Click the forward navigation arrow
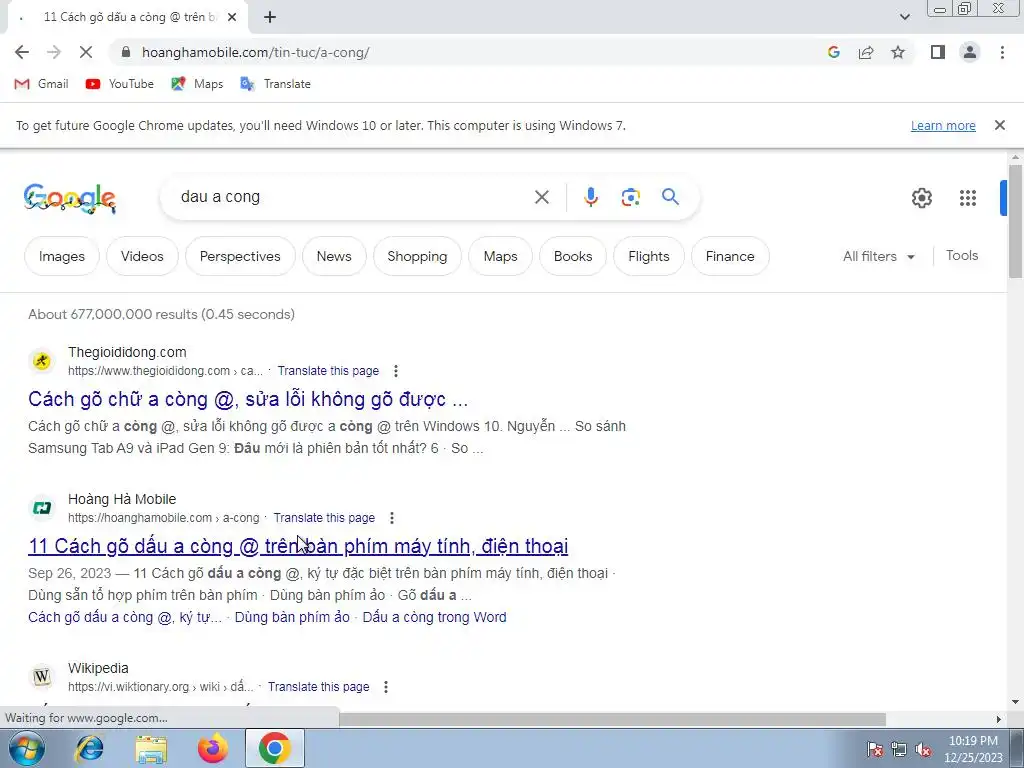Viewport: 1024px width, 768px height. [54, 52]
